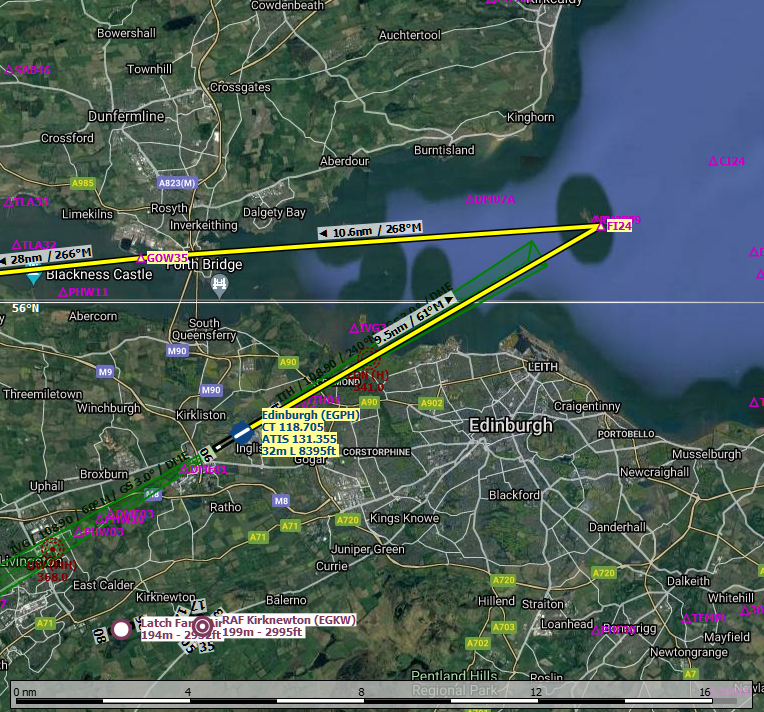Click the UW (HH) NDB symbol
This screenshot has width=764, height=712.
(53, 549)
